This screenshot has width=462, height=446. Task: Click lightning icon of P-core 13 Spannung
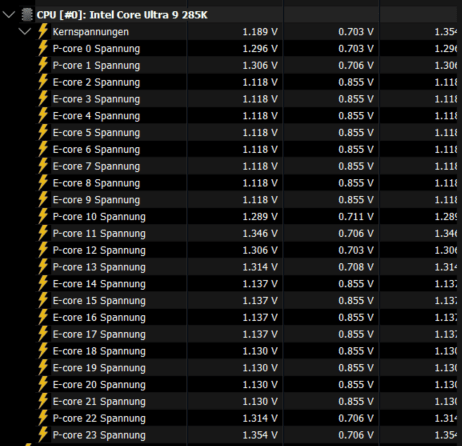coord(43,267)
